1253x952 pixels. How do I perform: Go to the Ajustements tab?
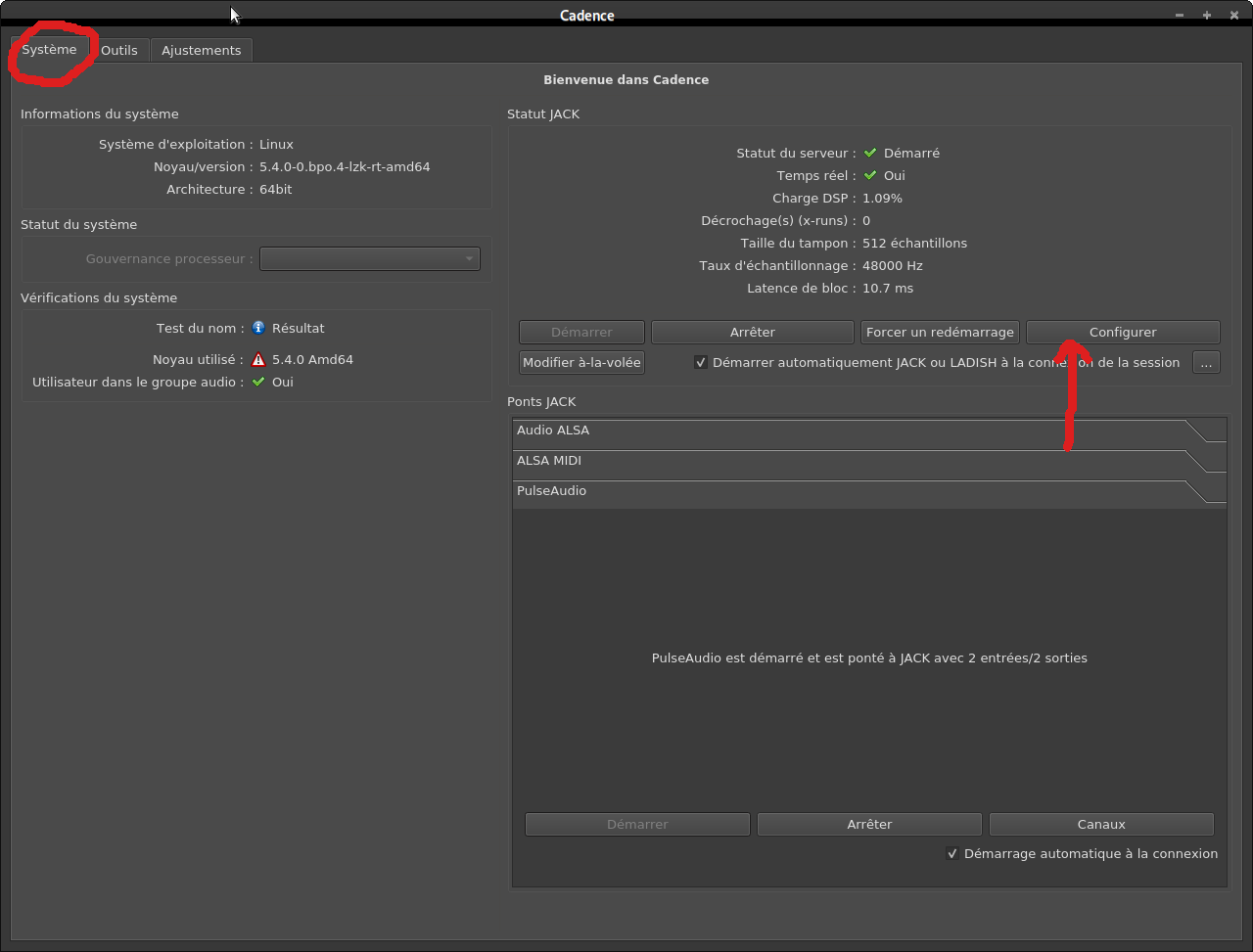(202, 50)
